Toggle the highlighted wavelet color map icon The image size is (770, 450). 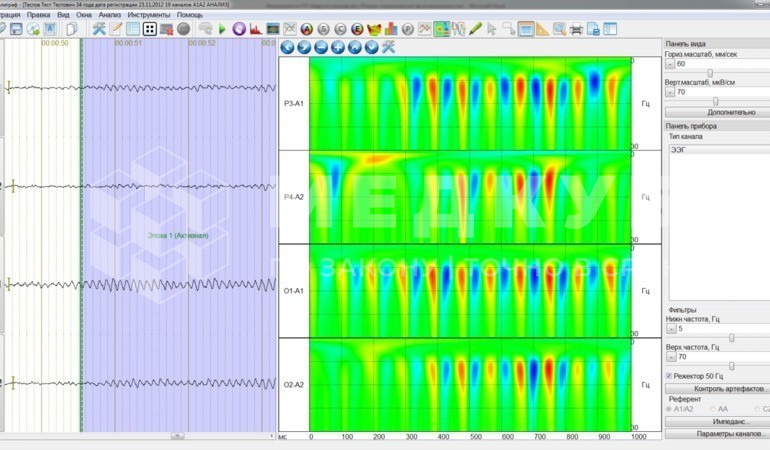[x=441, y=29]
